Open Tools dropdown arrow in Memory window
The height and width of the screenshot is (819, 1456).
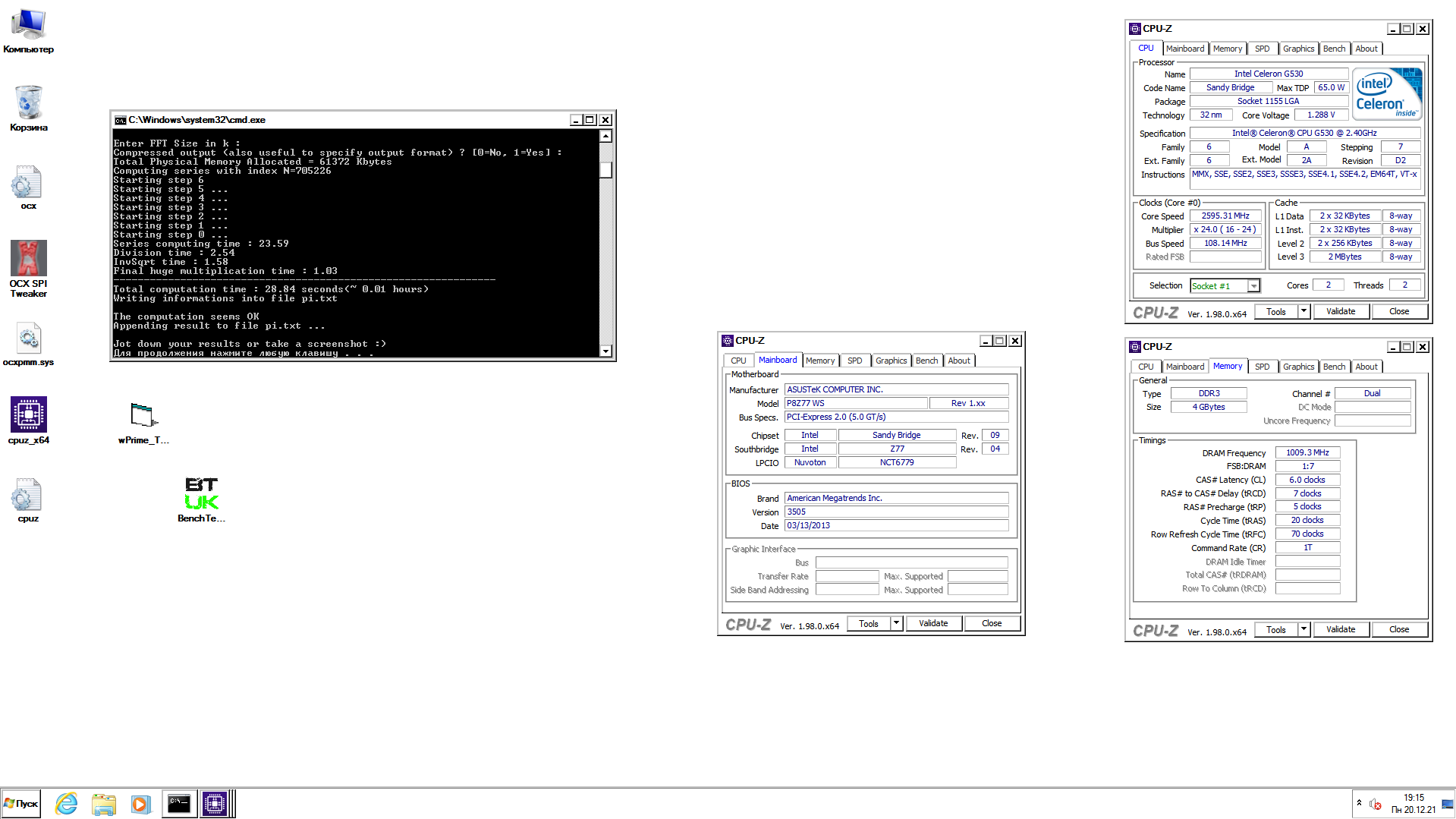[x=1303, y=629]
